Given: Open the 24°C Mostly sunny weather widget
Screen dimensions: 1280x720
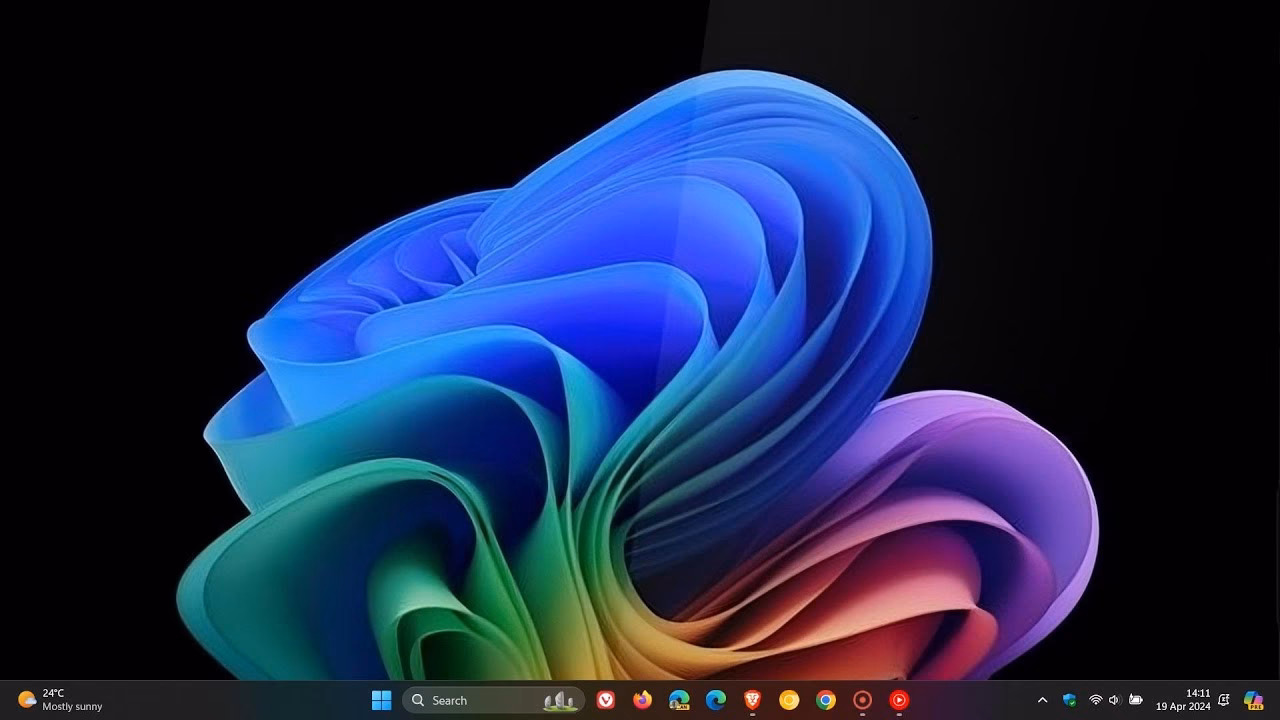Looking at the screenshot, I should [60, 700].
